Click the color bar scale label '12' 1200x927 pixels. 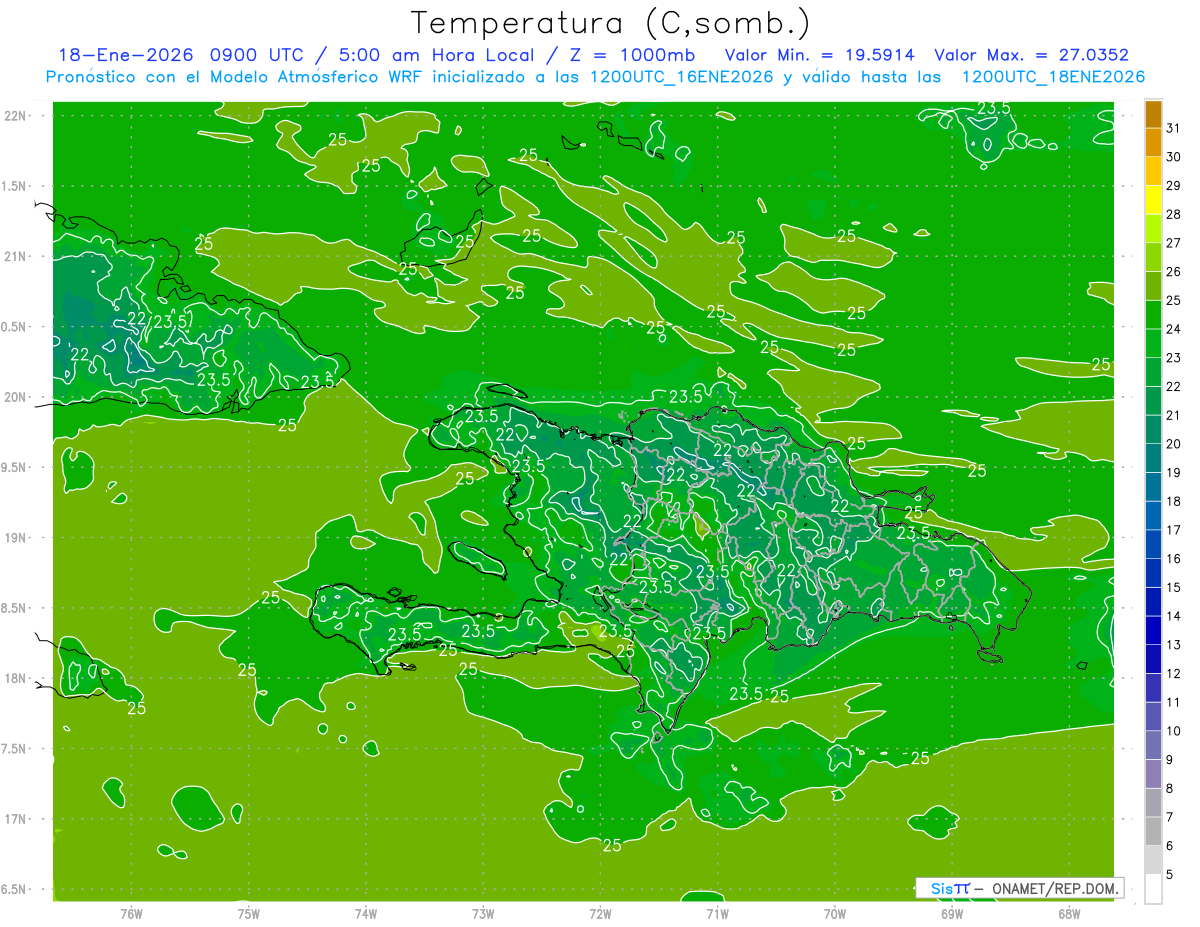click(1174, 673)
